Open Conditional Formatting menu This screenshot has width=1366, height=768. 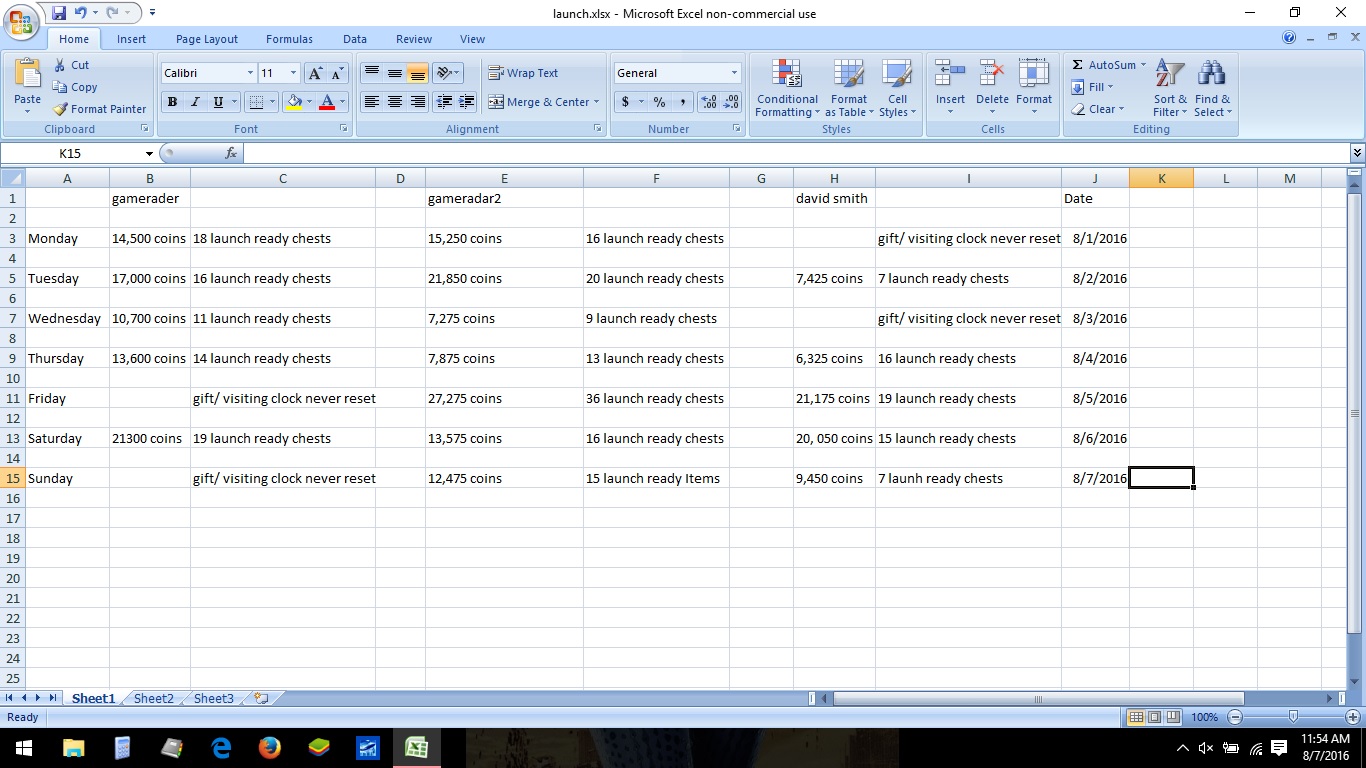click(787, 88)
